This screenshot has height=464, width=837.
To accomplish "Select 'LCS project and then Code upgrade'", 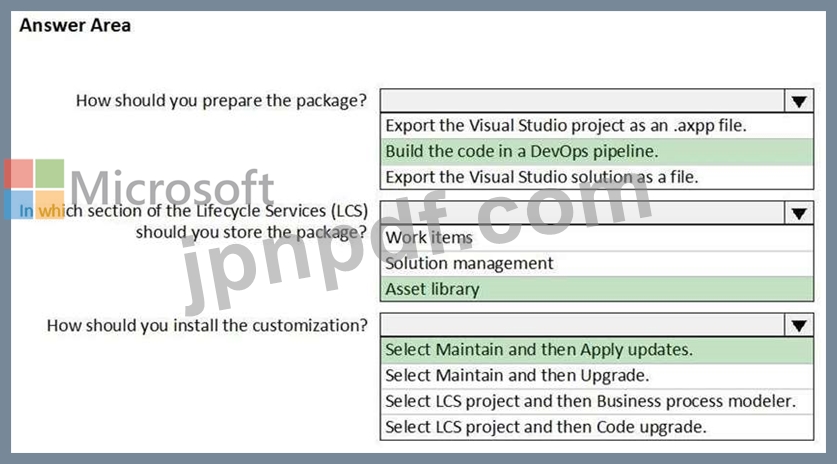I will [x=546, y=427].
